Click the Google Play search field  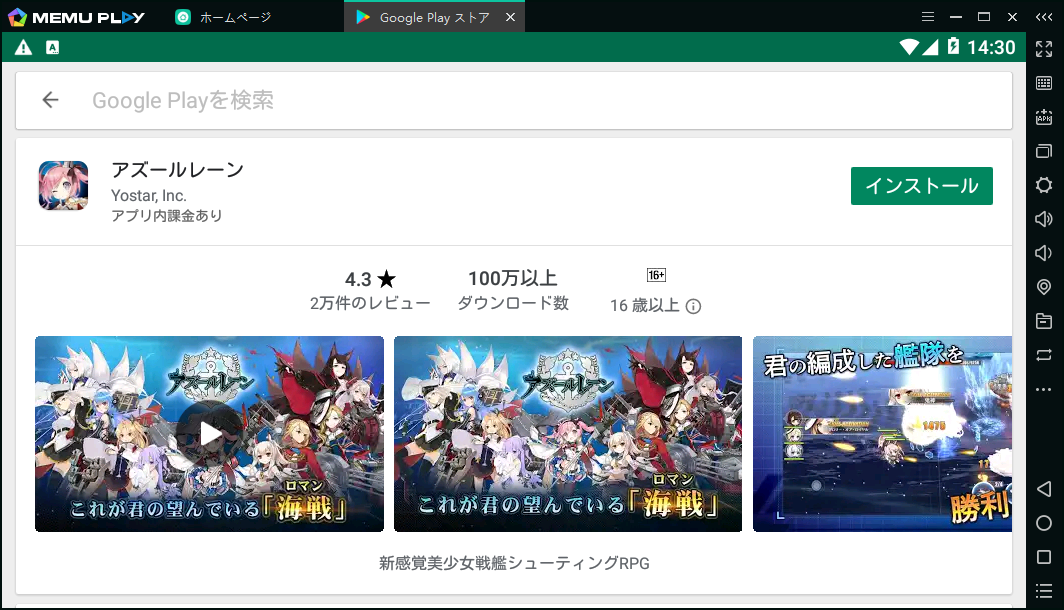pyautogui.click(x=400, y=100)
